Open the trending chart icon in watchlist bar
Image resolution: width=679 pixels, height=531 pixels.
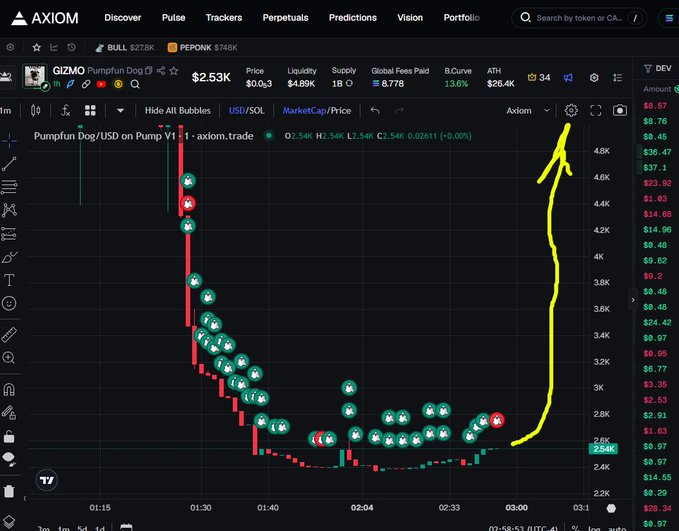pos(54,47)
